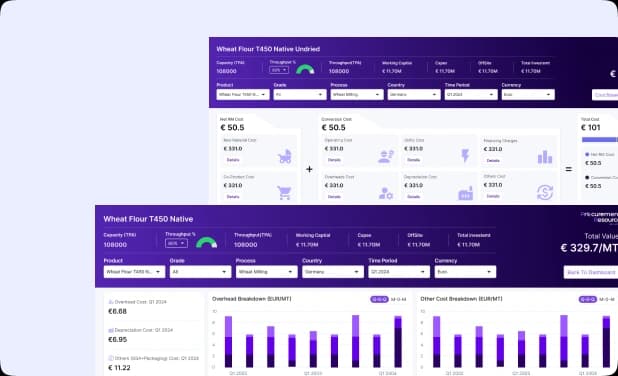Switch Other Cost Breakdown chart to M-o-M
Viewport: 618px width, 376px height.
(x=607, y=300)
